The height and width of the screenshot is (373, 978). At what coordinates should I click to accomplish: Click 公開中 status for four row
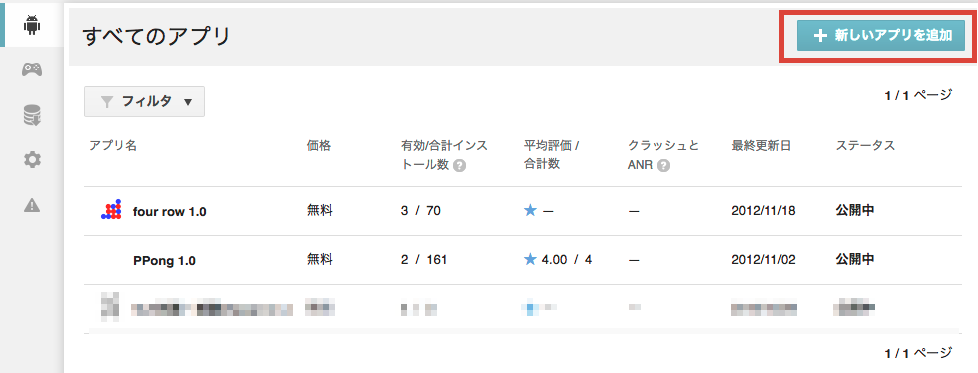click(855, 211)
